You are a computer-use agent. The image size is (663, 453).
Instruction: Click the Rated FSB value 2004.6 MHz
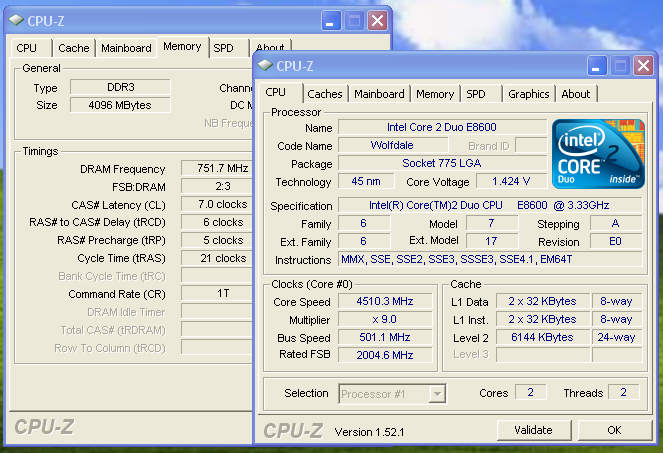click(385, 355)
